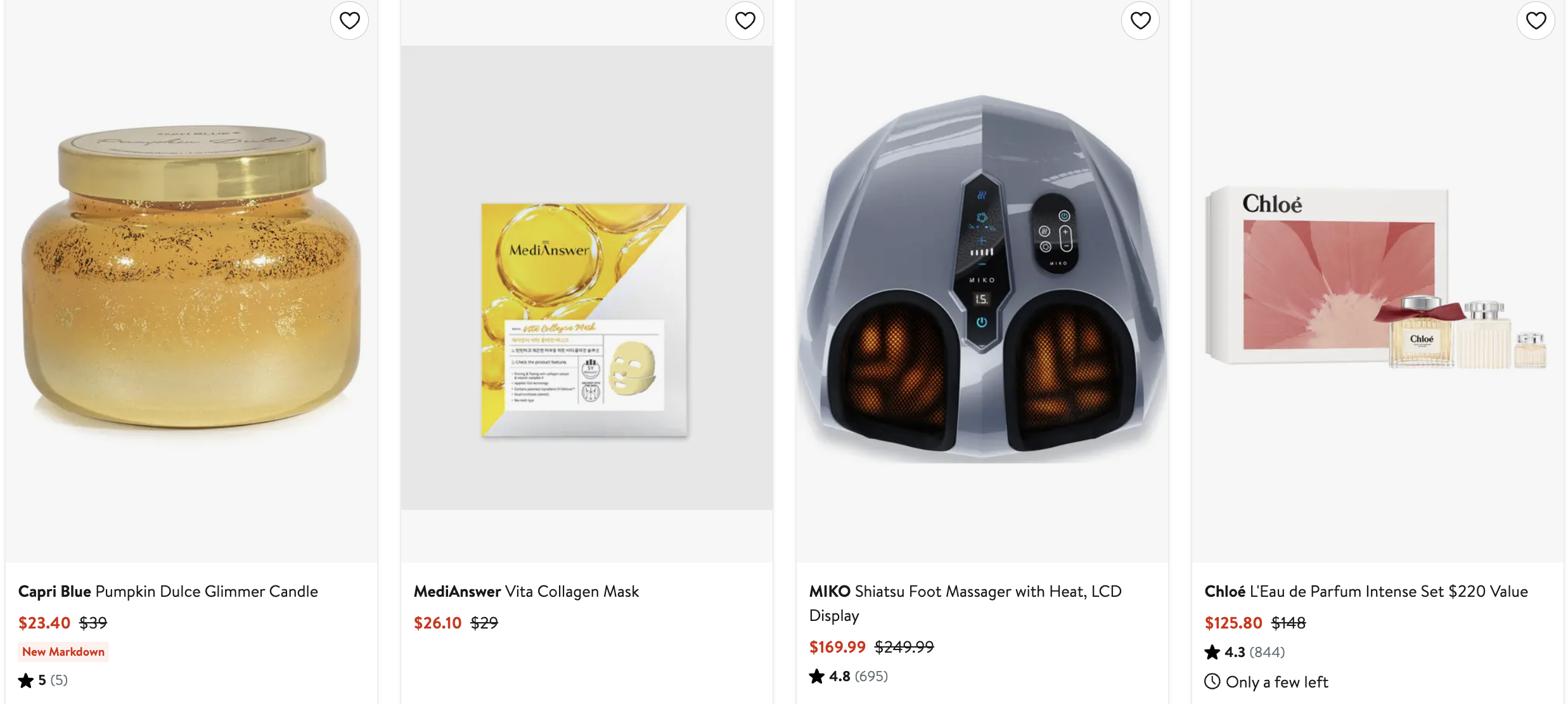Image resolution: width=1568 pixels, height=704 pixels.
Task: Click the 4.3 star icon for Chloé set
Action: (x=1212, y=652)
